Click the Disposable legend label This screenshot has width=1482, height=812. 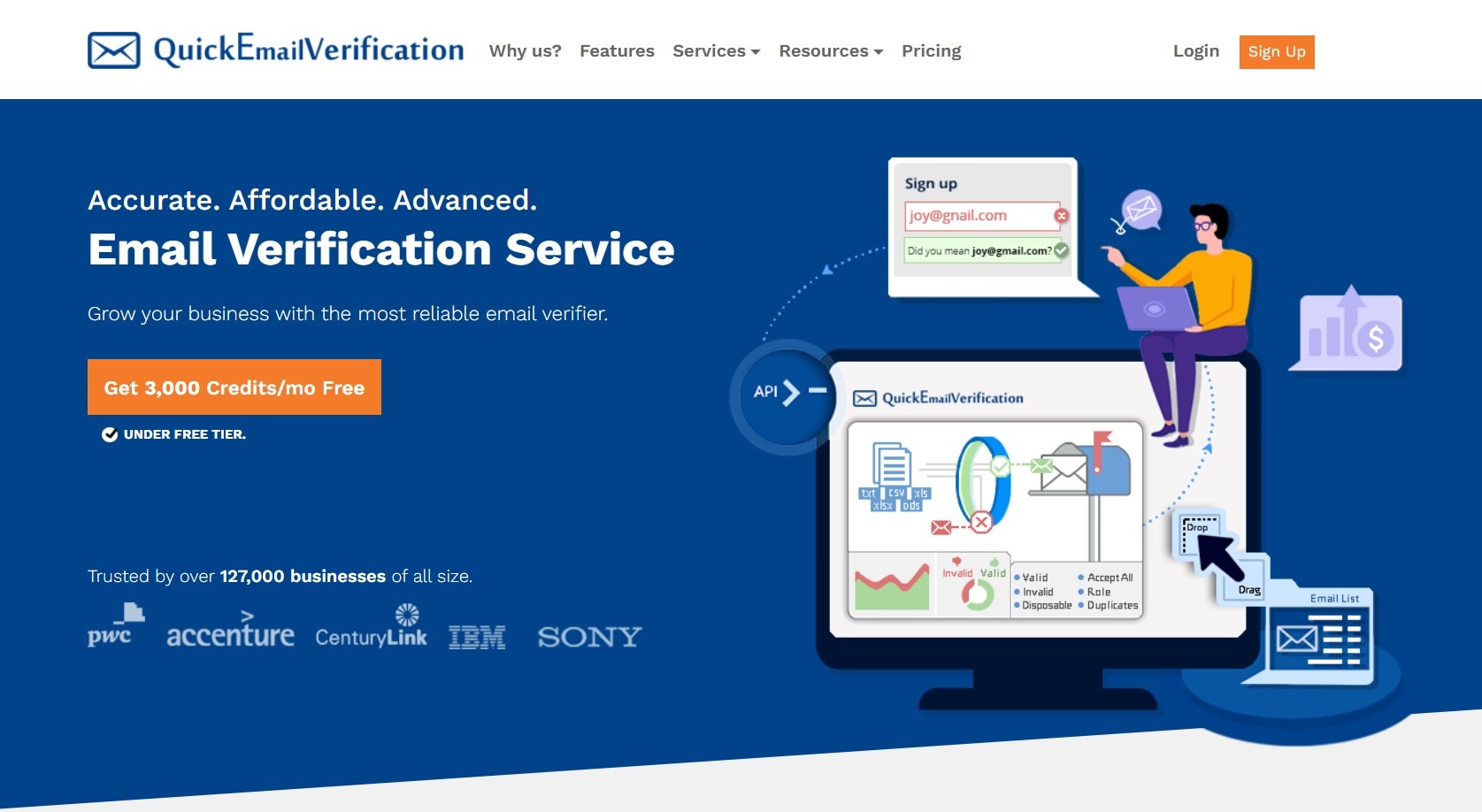[1047, 606]
